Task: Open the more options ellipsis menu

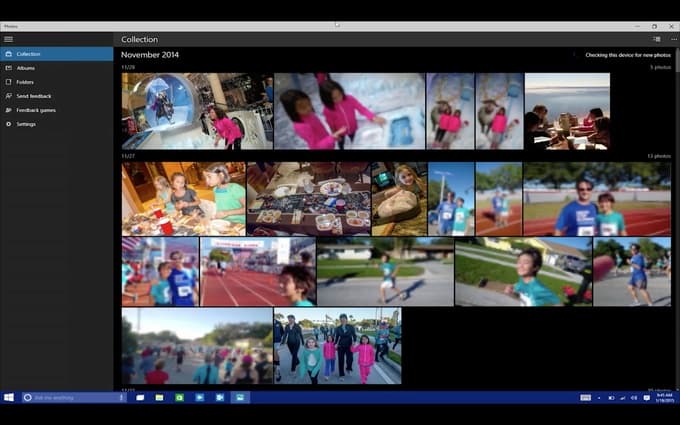Action: coord(673,39)
